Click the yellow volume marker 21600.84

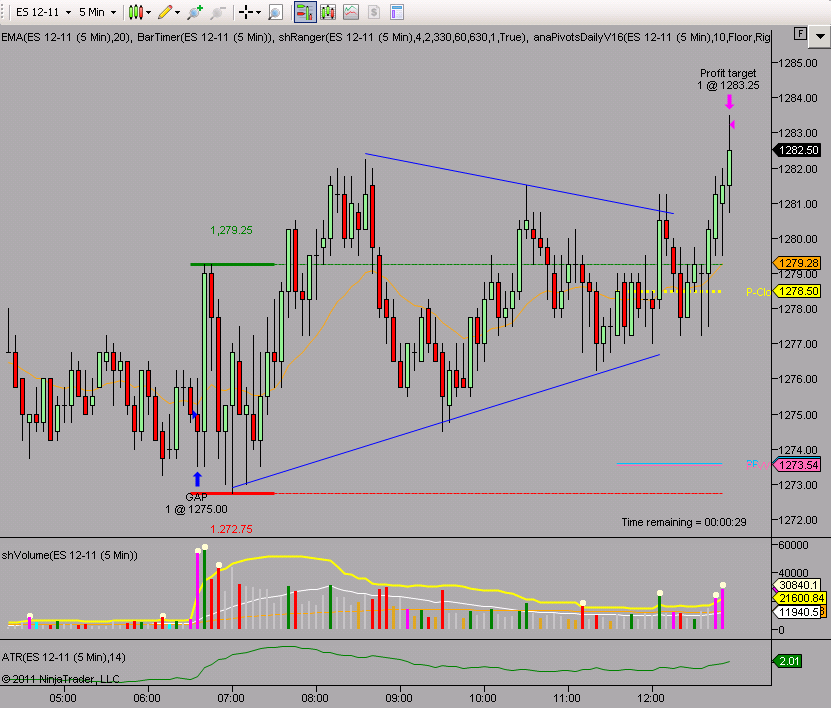point(800,598)
